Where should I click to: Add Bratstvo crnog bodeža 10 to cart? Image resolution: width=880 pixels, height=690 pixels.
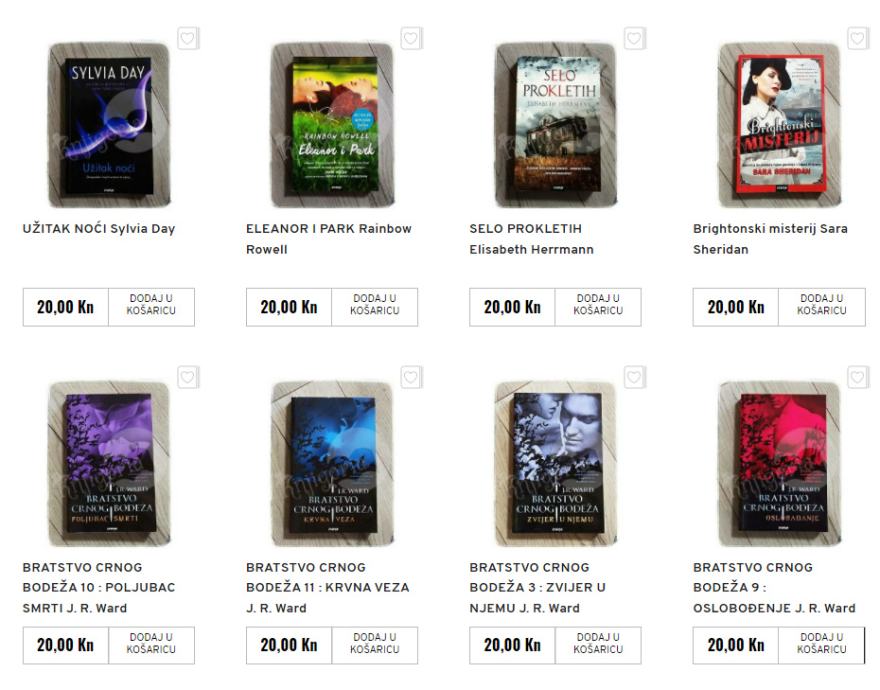point(151,645)
